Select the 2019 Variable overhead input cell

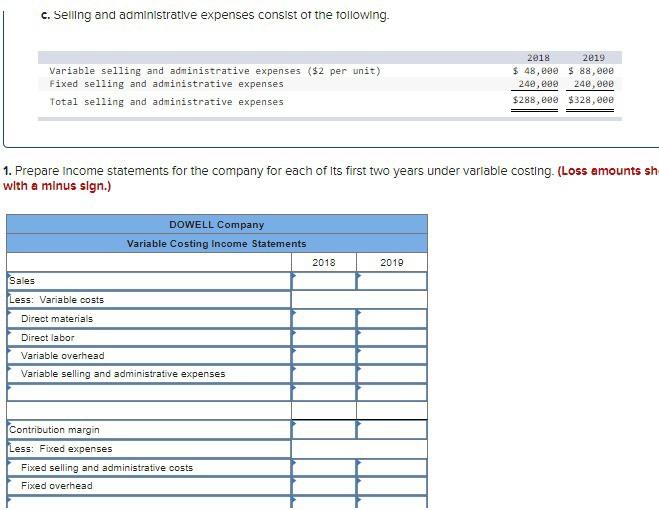(x=391, y=356)
